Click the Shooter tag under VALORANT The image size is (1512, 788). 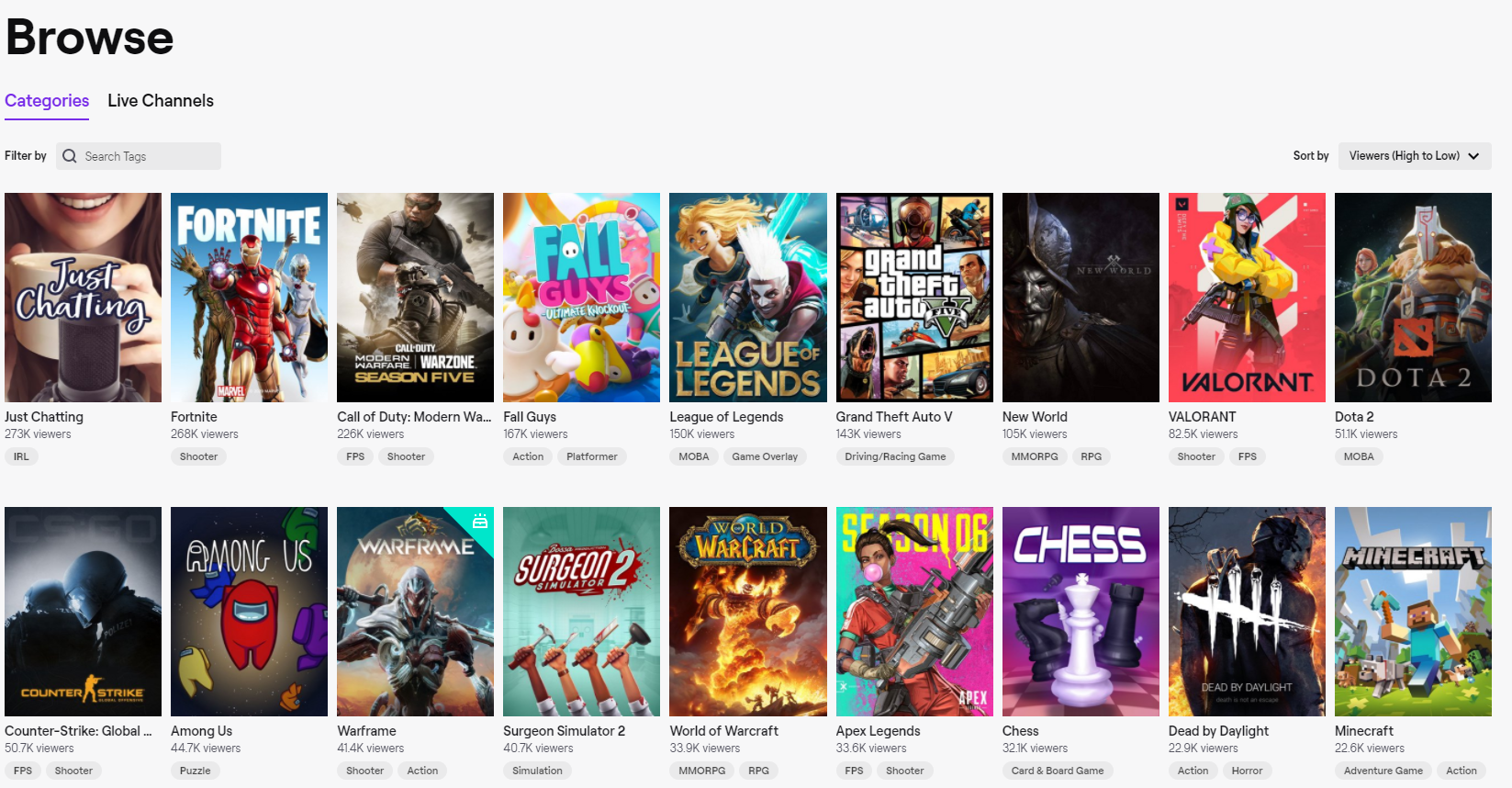tap(1196, 456)
